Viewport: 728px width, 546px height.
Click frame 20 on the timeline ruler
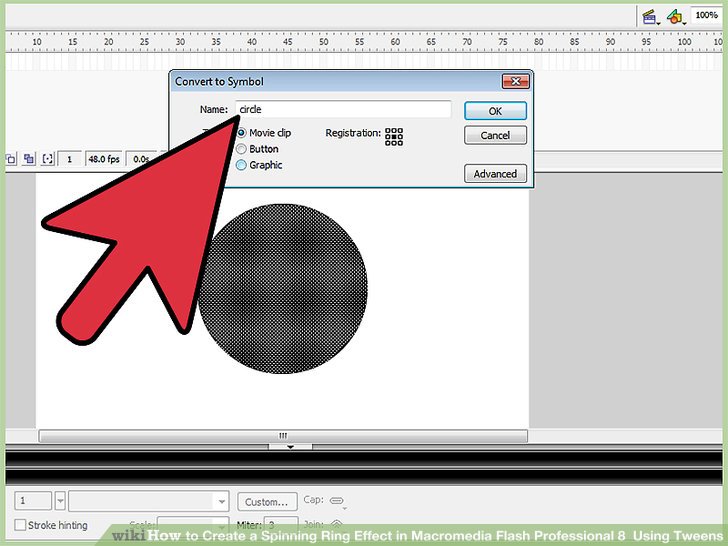point(109,42)
